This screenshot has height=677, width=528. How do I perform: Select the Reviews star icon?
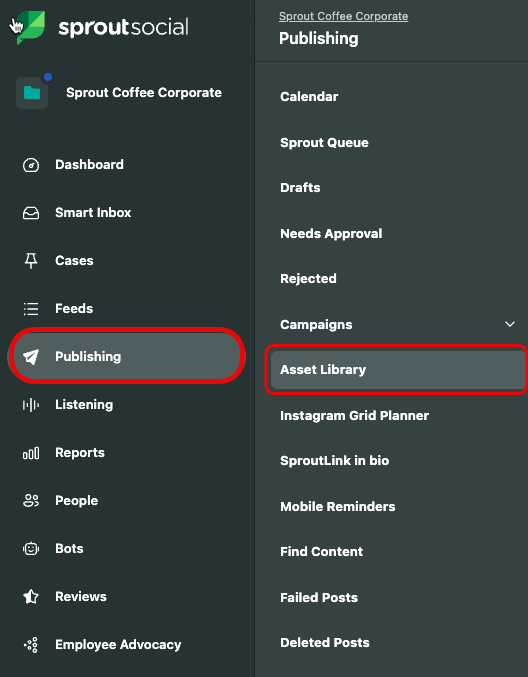pyautogui.click(x=31, y=597)
